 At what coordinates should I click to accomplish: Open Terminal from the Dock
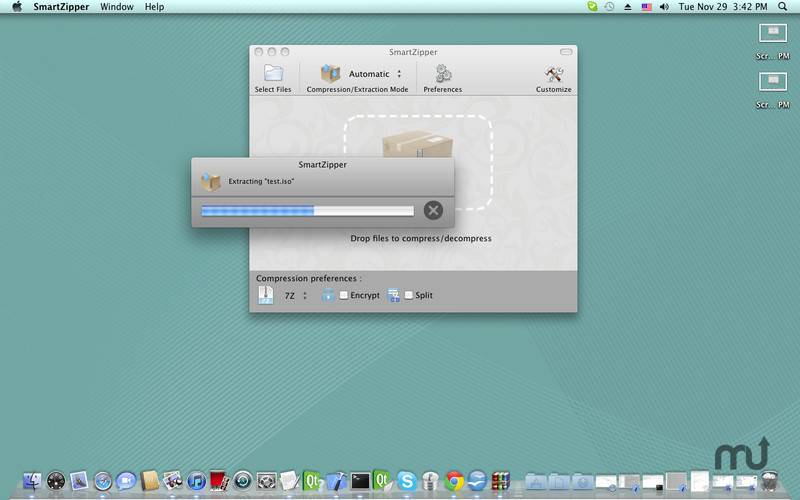coord(360,481)
